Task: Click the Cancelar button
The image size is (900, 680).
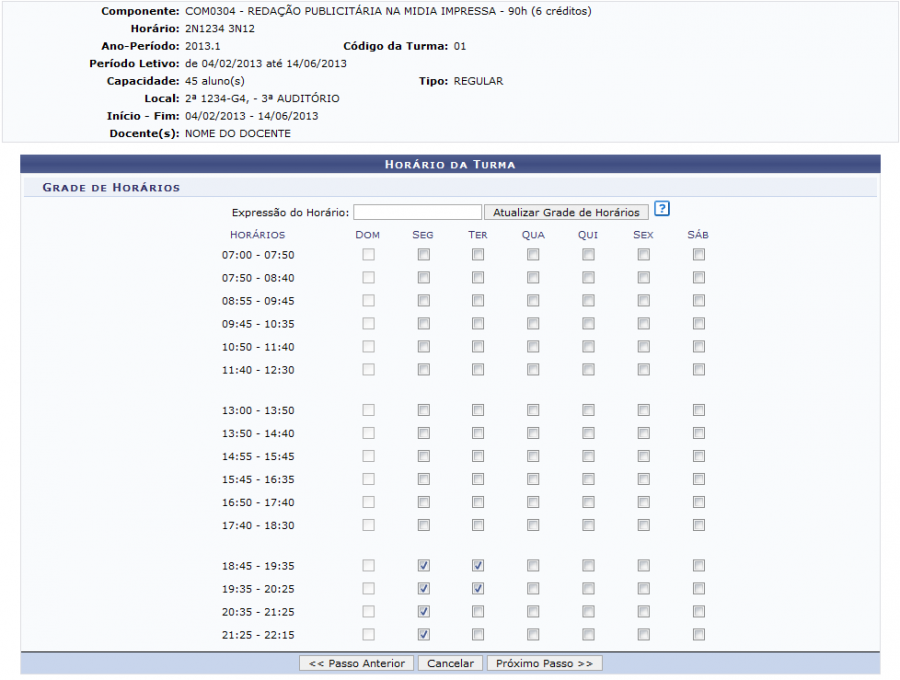Action: 450,663
